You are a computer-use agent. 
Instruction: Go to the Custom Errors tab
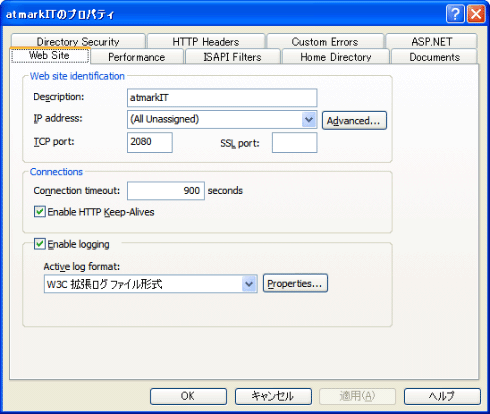325,41
